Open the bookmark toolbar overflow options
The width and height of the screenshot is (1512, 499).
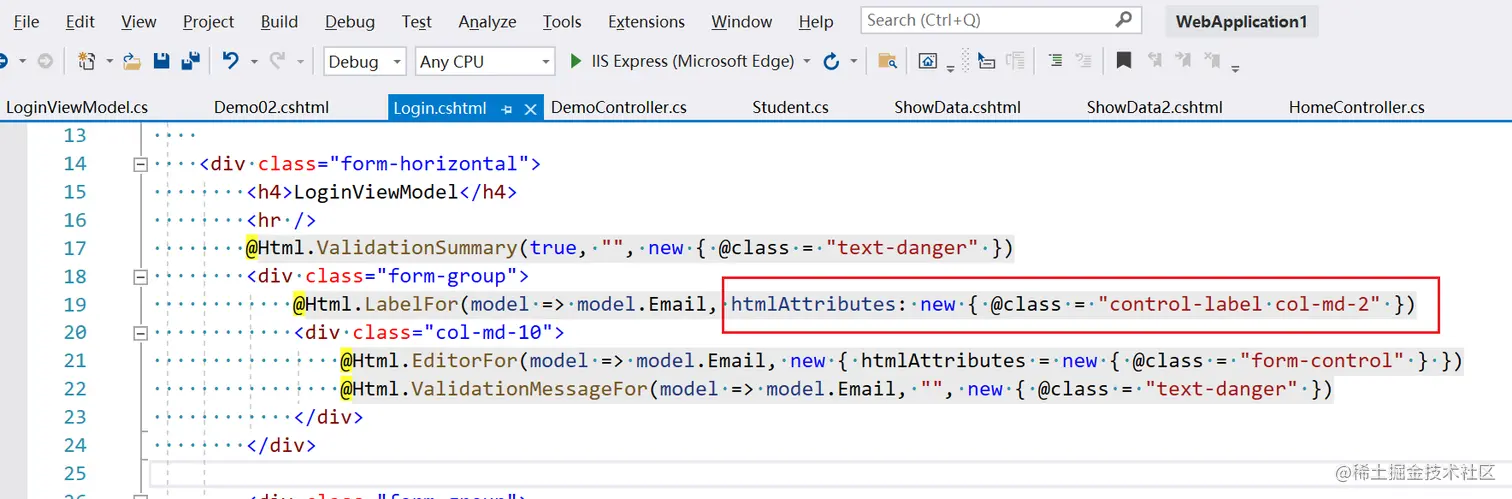pyautogui.click(x=1236, y=68)
